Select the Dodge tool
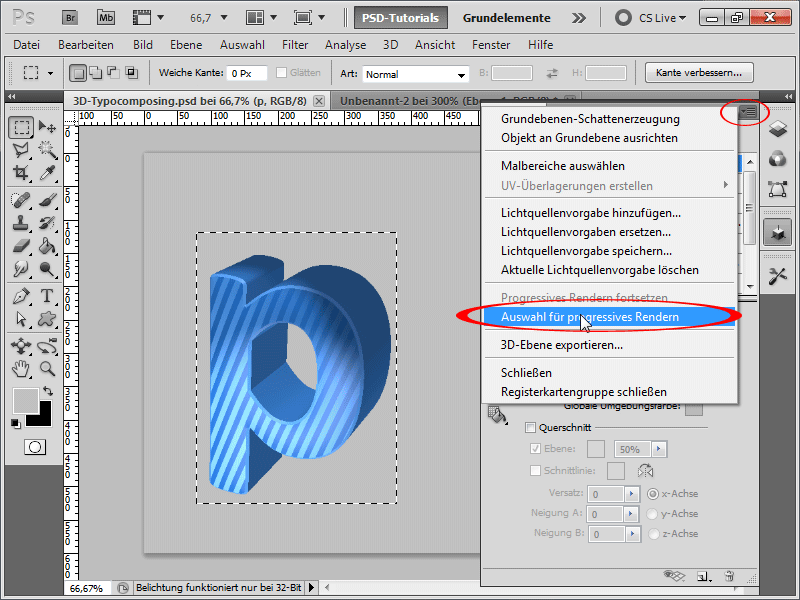 click(x=47, y=269)
